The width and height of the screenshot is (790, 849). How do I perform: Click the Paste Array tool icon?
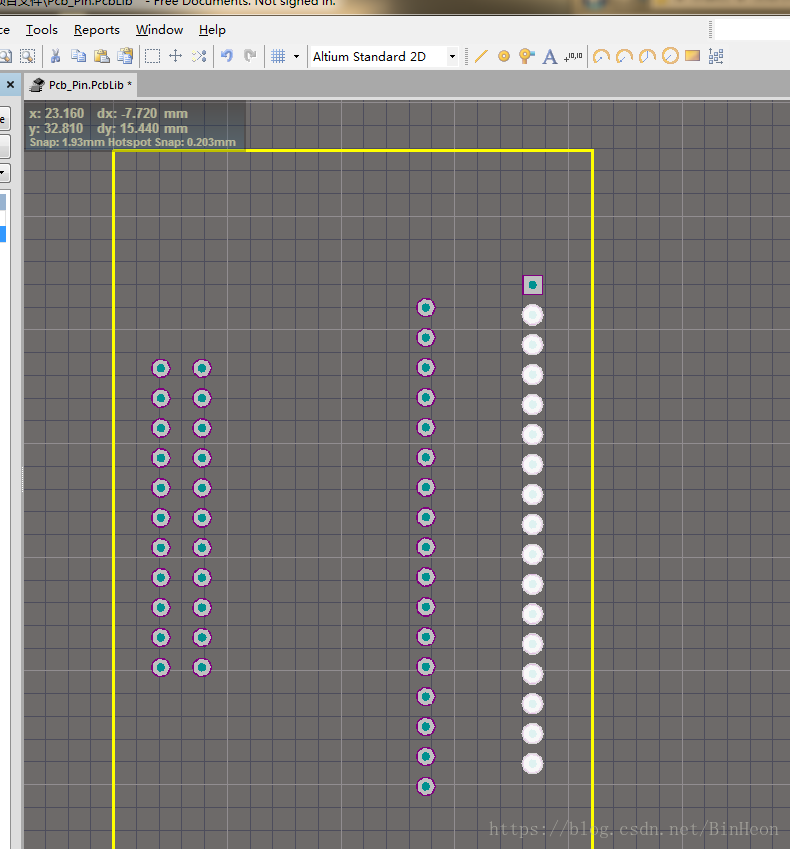(x=716, y=56)
